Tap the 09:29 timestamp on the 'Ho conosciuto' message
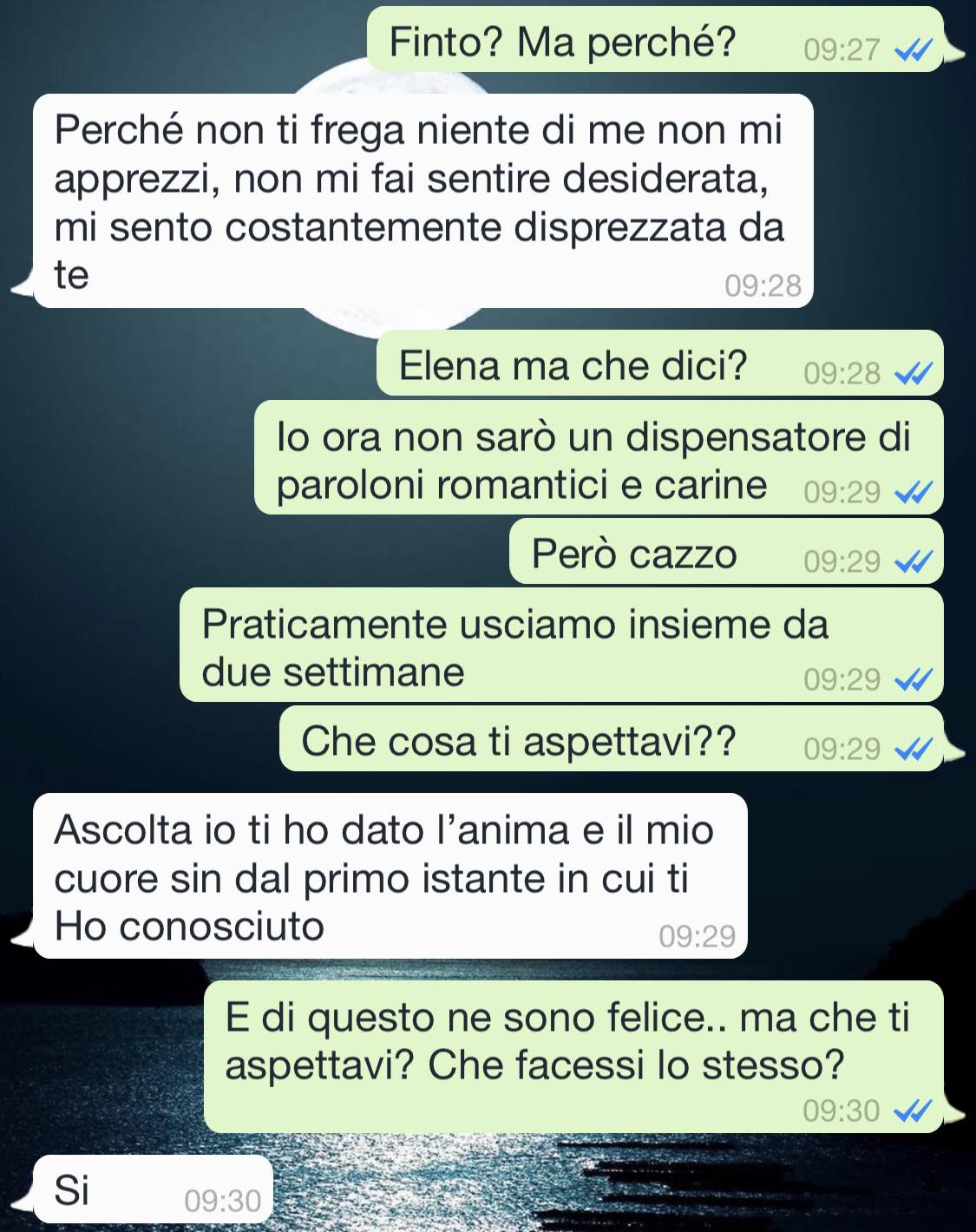The height and width of the screenshot is (1232, 976). coord(698,936)
